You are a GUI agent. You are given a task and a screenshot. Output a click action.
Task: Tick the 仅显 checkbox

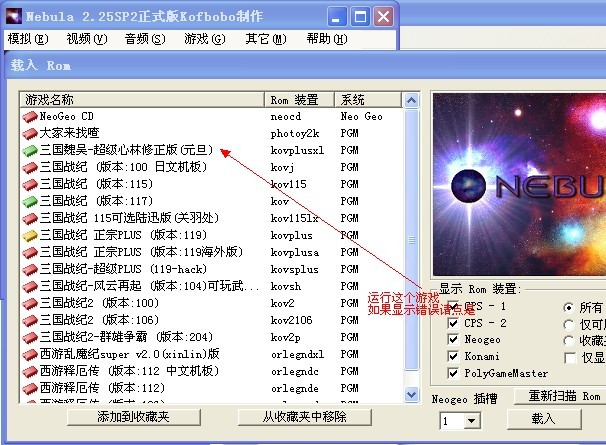coord(570,358)
